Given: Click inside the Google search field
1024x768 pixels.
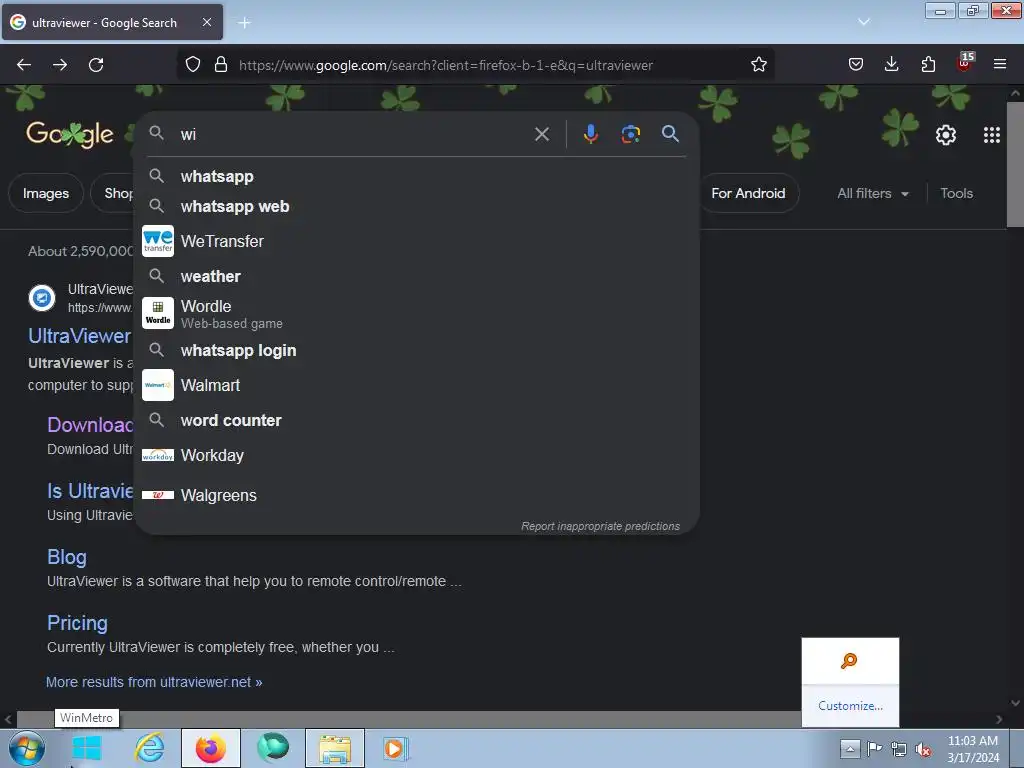Looking at the screenshot, I should click(353, 135).
